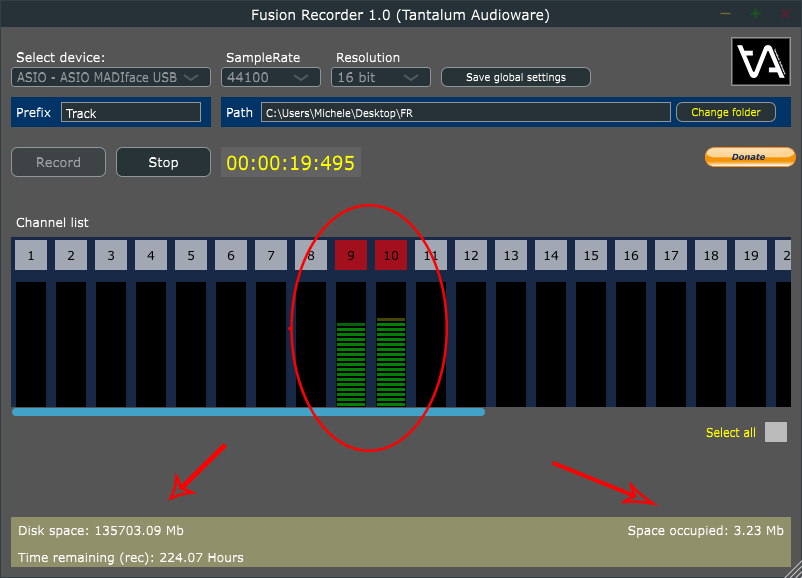The width and height of the screenshot is (802, 578).
Task: Click the Disk space 135703.09 Mb text
Action: pyautogui.click(x=101, y=530)
